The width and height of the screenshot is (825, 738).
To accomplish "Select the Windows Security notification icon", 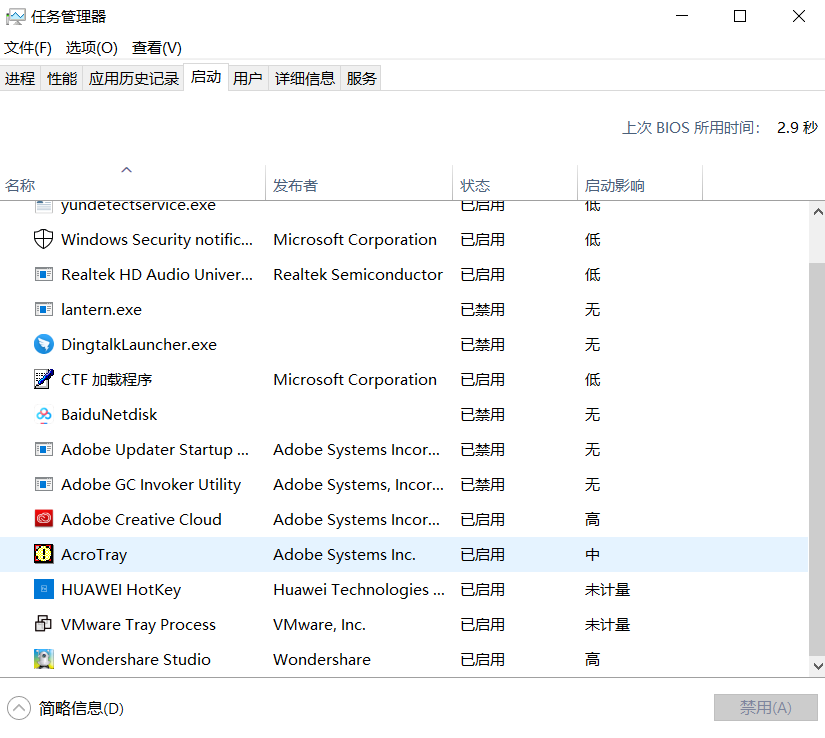I will [x=42, y=239].
